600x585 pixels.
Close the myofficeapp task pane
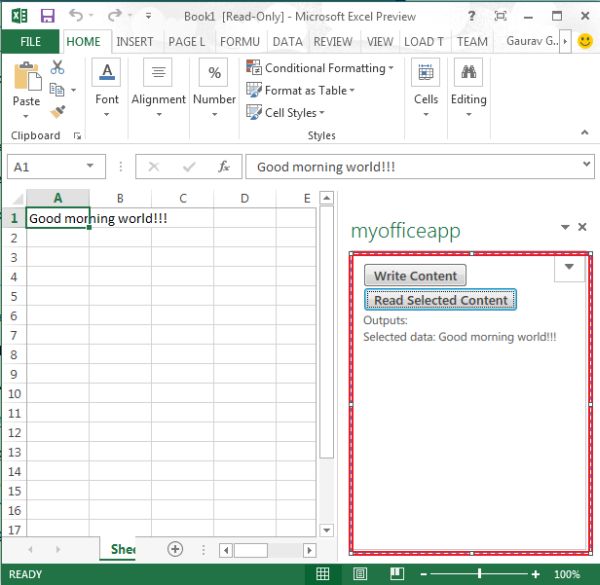click(x=582, y=227)
